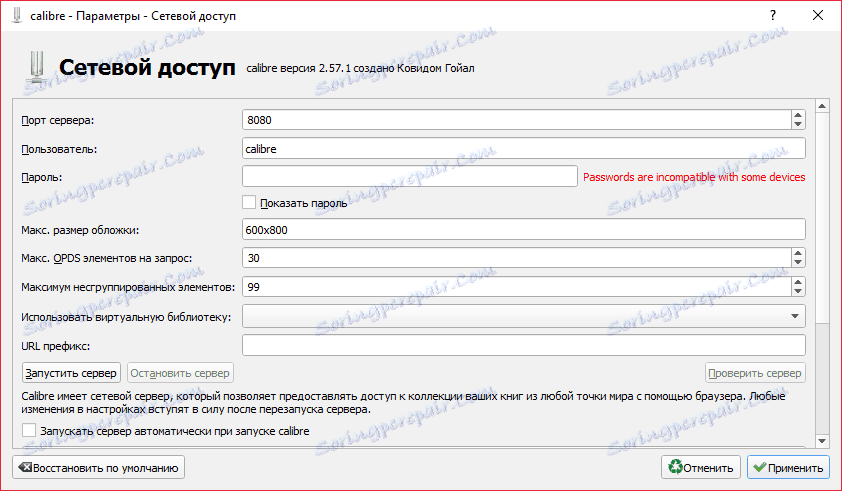
Task: Increase Макс. OPDS элементов with up arrow
Action: (798, 253)
